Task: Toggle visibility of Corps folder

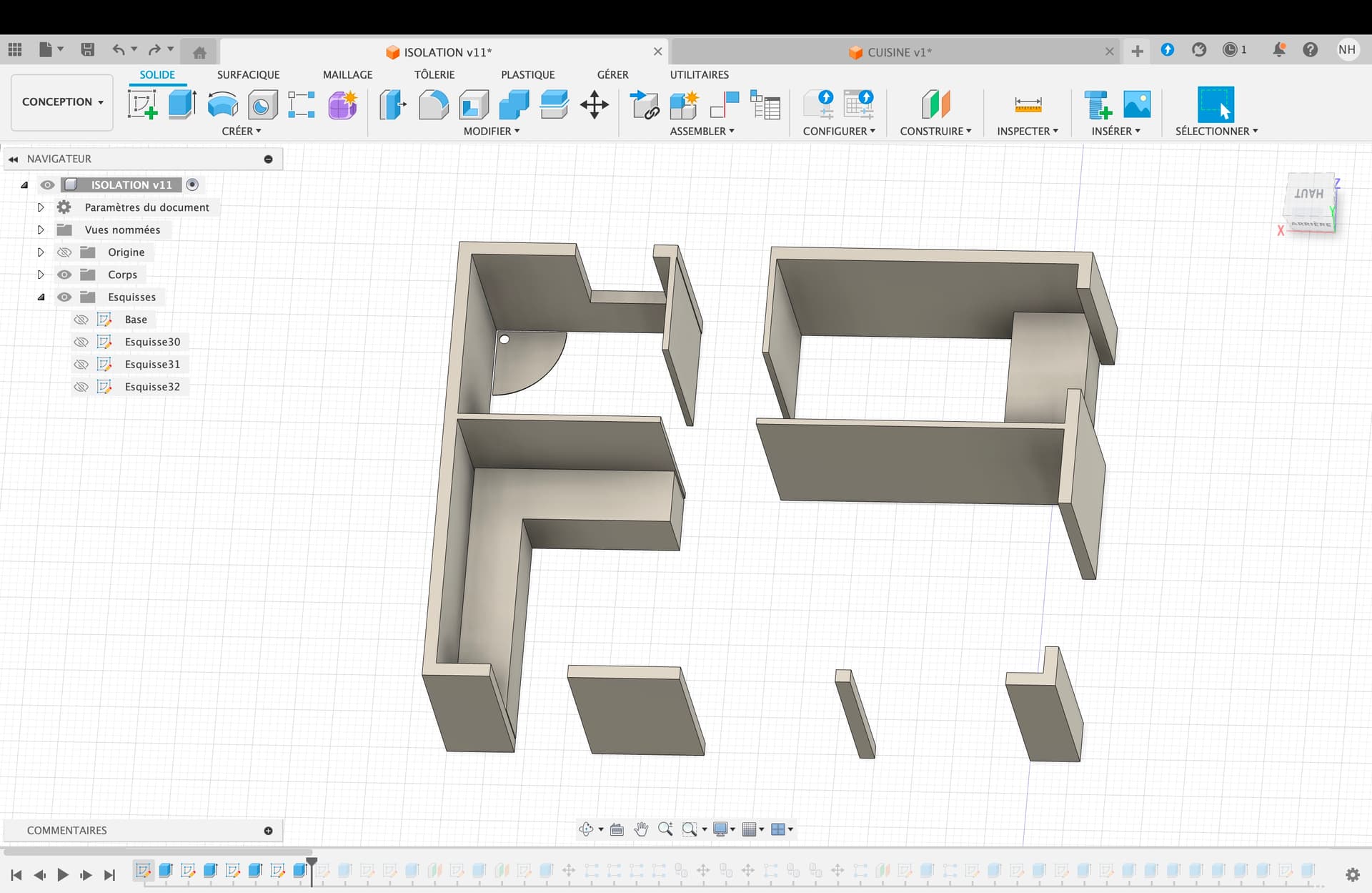Action: [64, 275]
